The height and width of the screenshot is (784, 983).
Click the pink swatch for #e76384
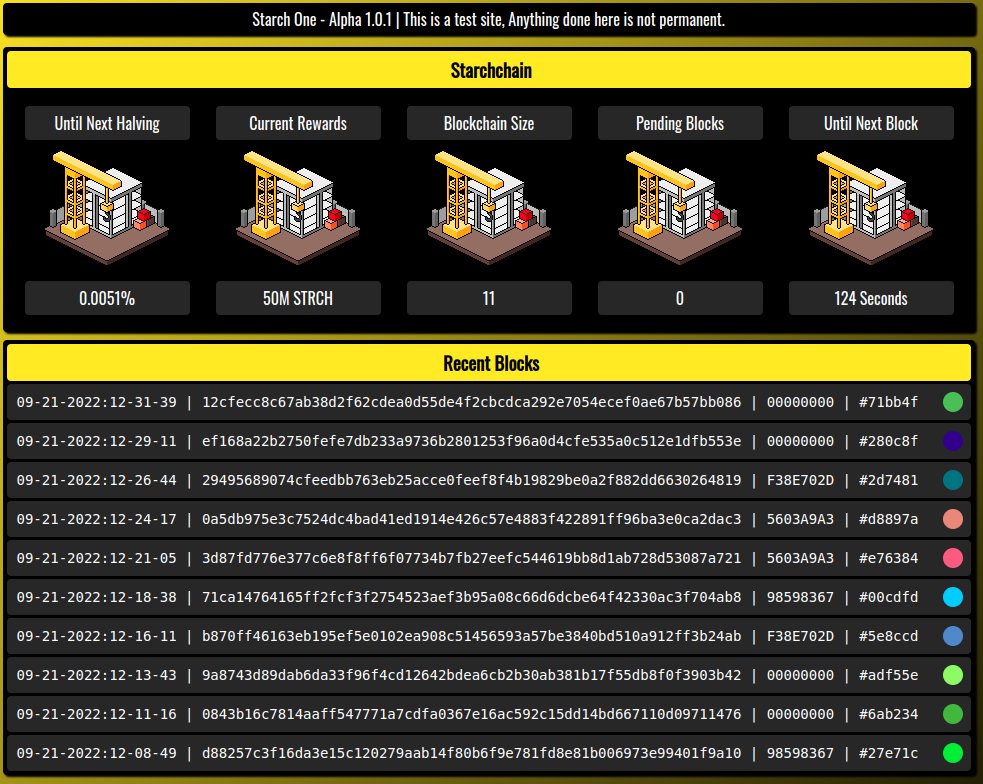click(953, 558)
